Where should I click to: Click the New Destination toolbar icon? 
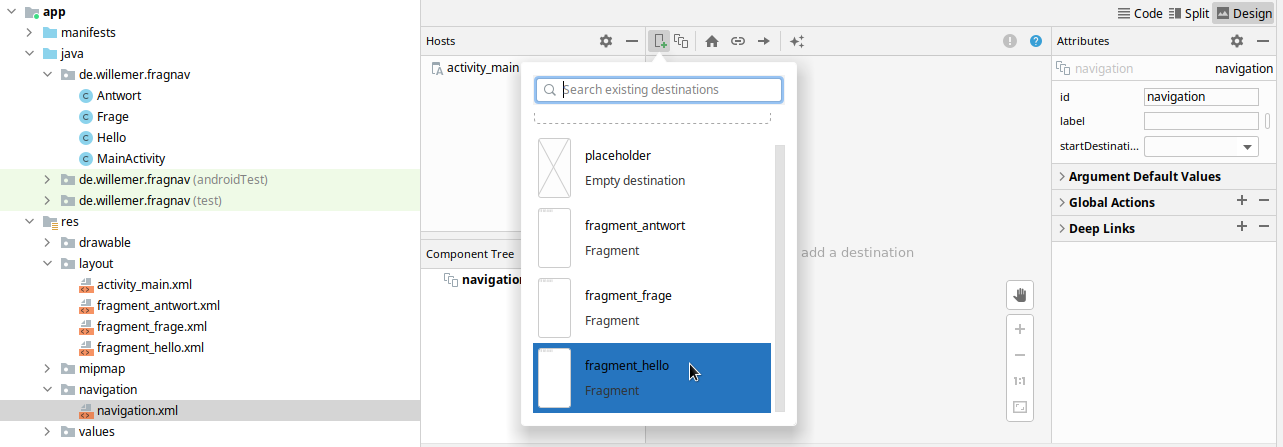pyautogui.click(x=659, y=41)
